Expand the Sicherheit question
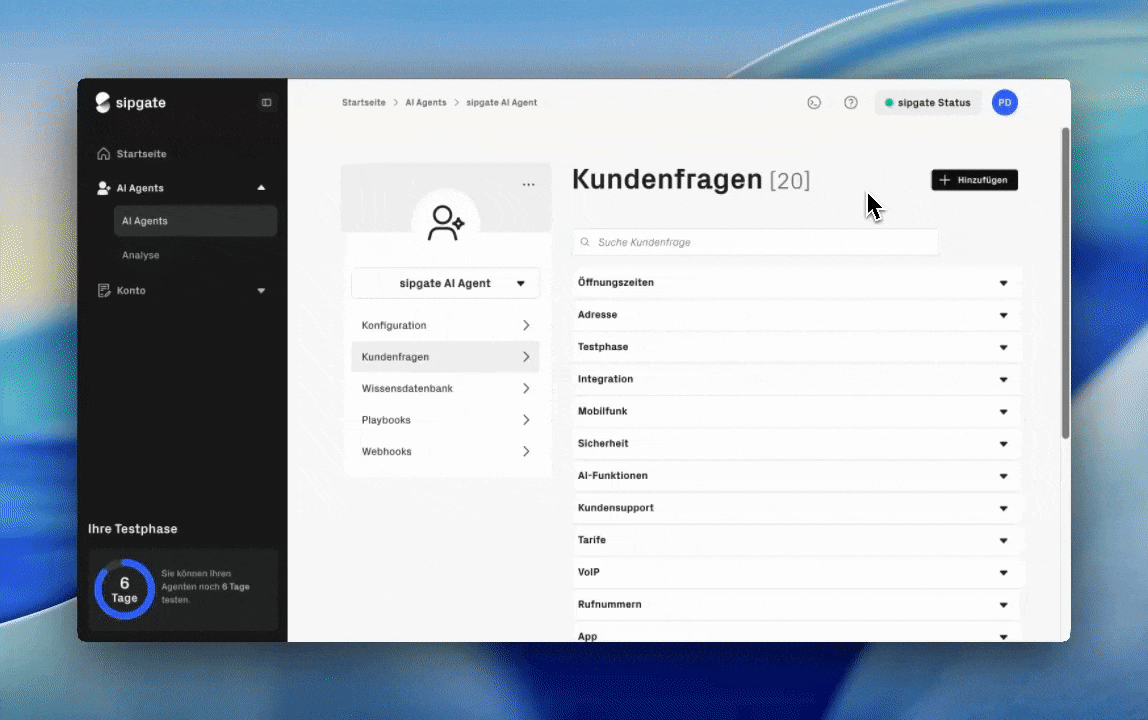 [x=797, y=444]
